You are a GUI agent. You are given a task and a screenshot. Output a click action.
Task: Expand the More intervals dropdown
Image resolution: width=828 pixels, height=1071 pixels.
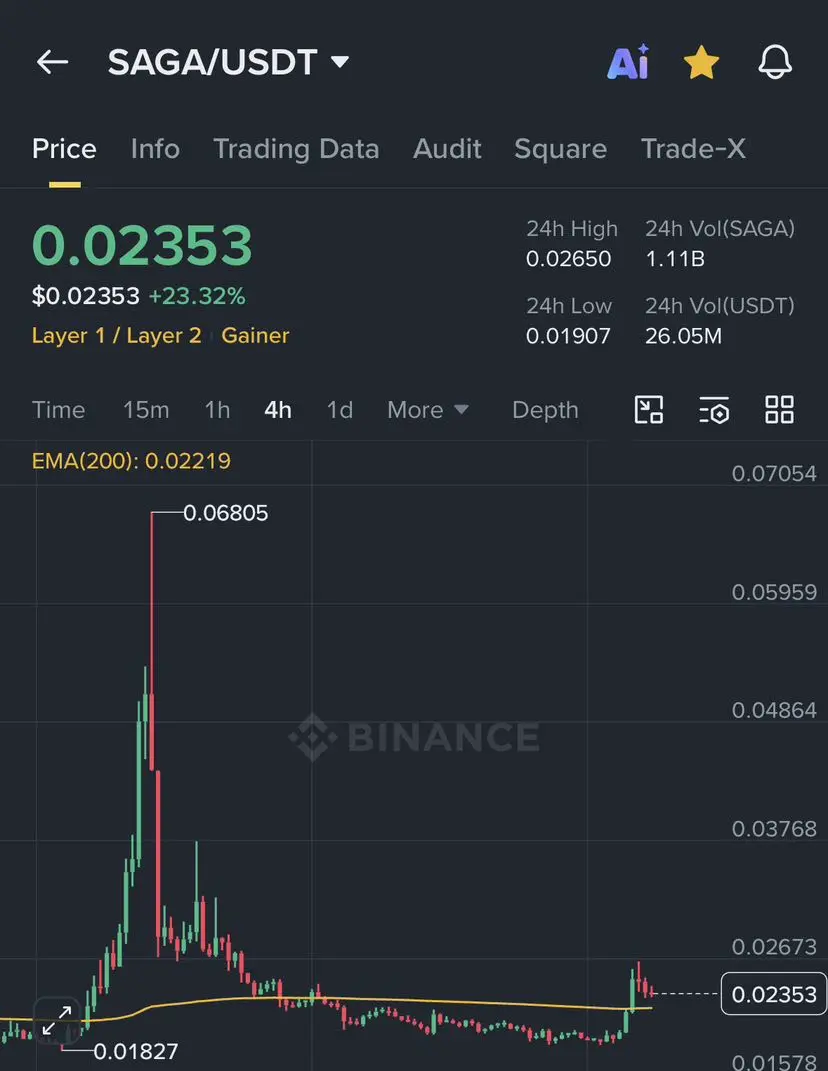click(428, 410)
